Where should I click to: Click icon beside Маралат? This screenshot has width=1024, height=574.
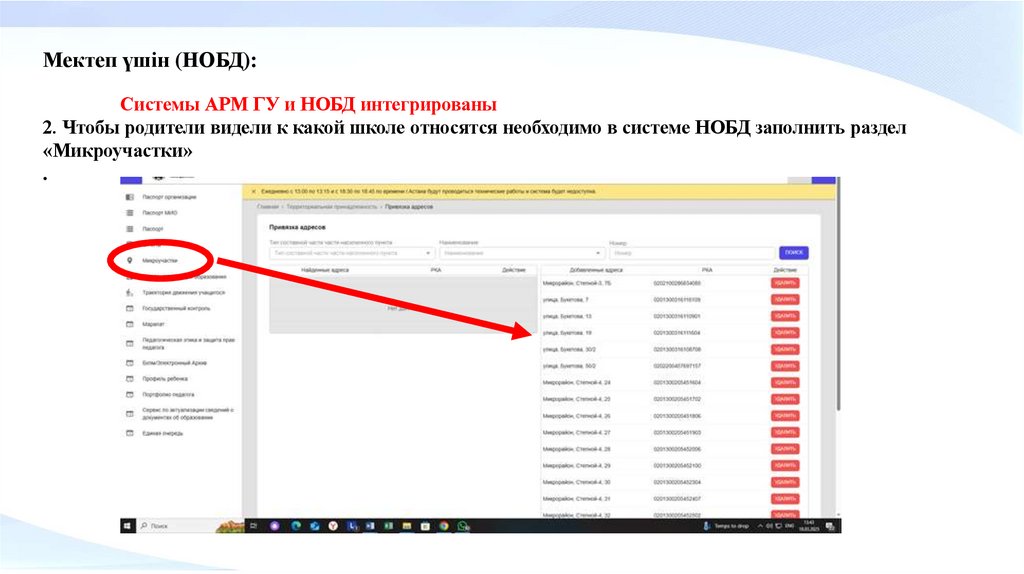click(129, 324)
